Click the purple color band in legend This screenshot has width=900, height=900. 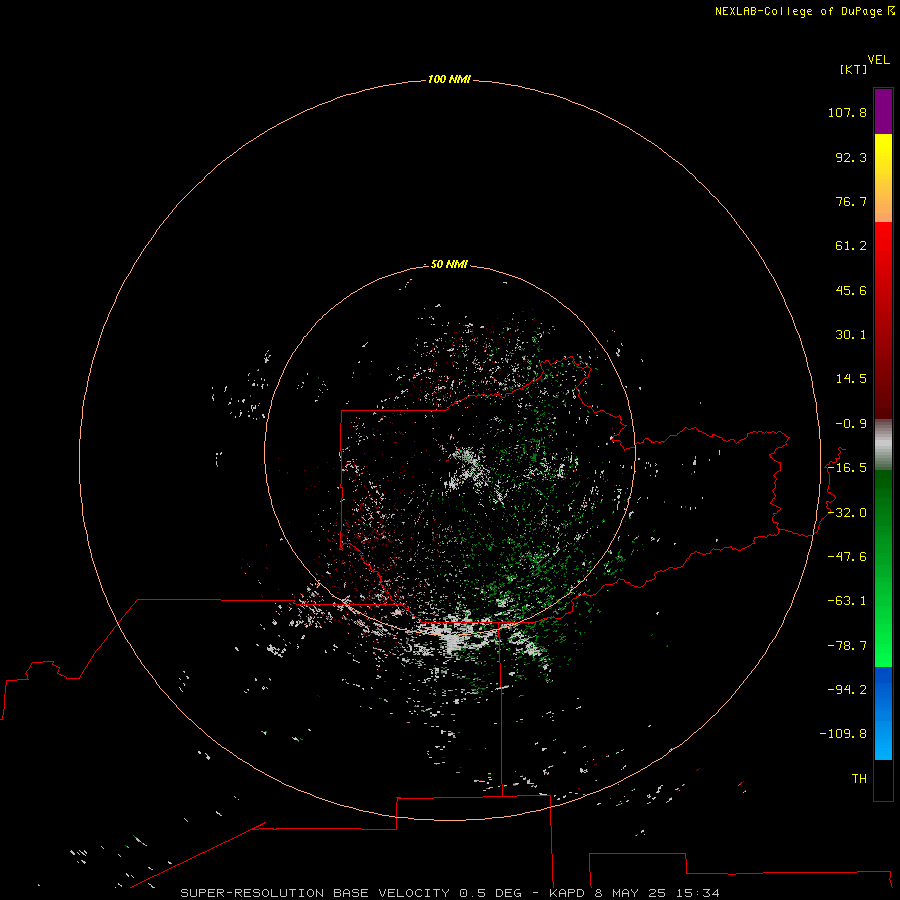click(883, 111)
